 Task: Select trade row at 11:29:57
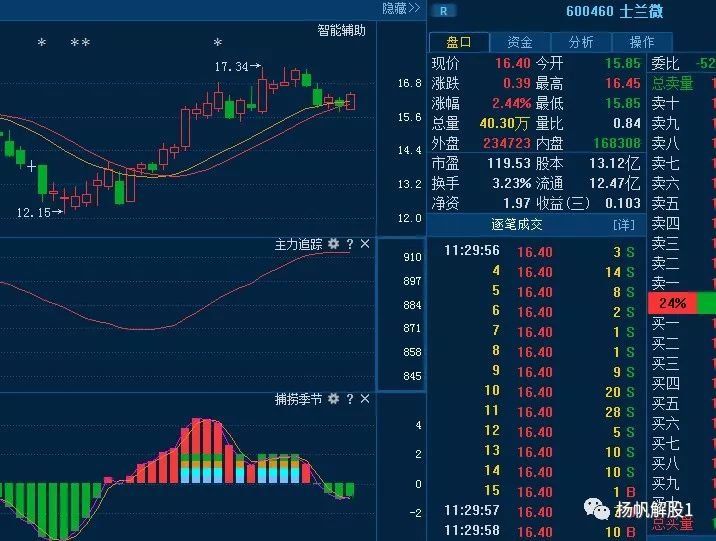click(539, 511)
